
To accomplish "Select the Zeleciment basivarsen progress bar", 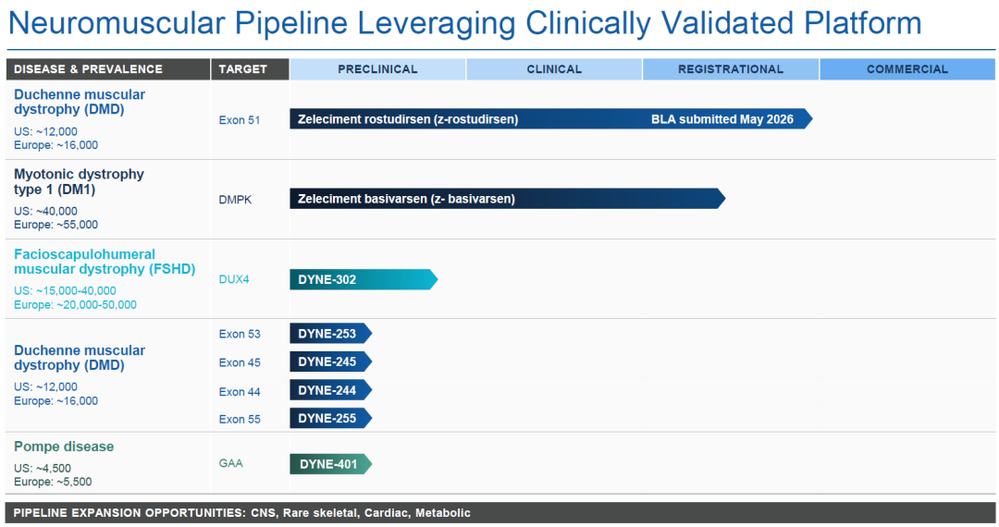I will (x=508, y=199).
